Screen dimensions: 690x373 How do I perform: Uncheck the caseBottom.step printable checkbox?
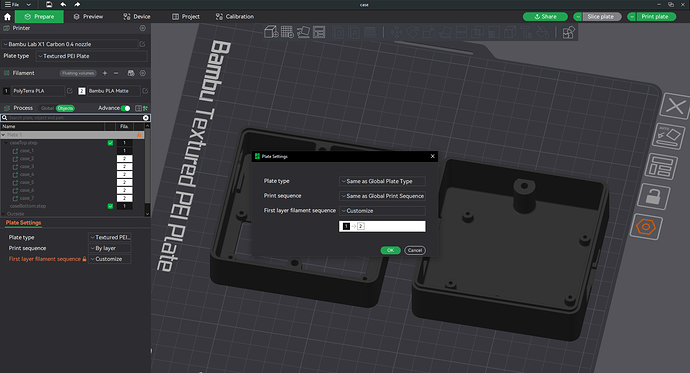point(110,206)
